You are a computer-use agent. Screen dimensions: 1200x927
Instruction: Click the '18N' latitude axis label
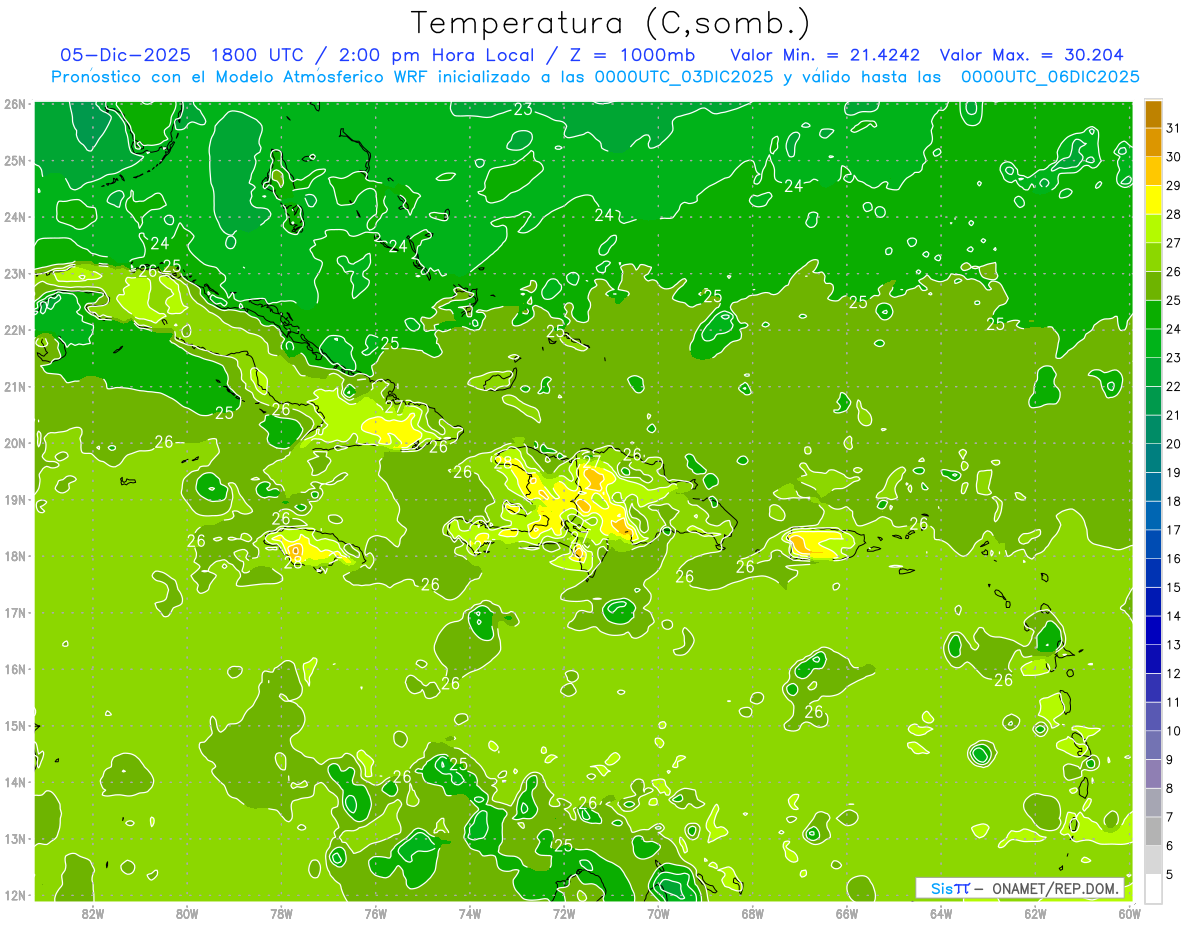(x=15, y=555)
